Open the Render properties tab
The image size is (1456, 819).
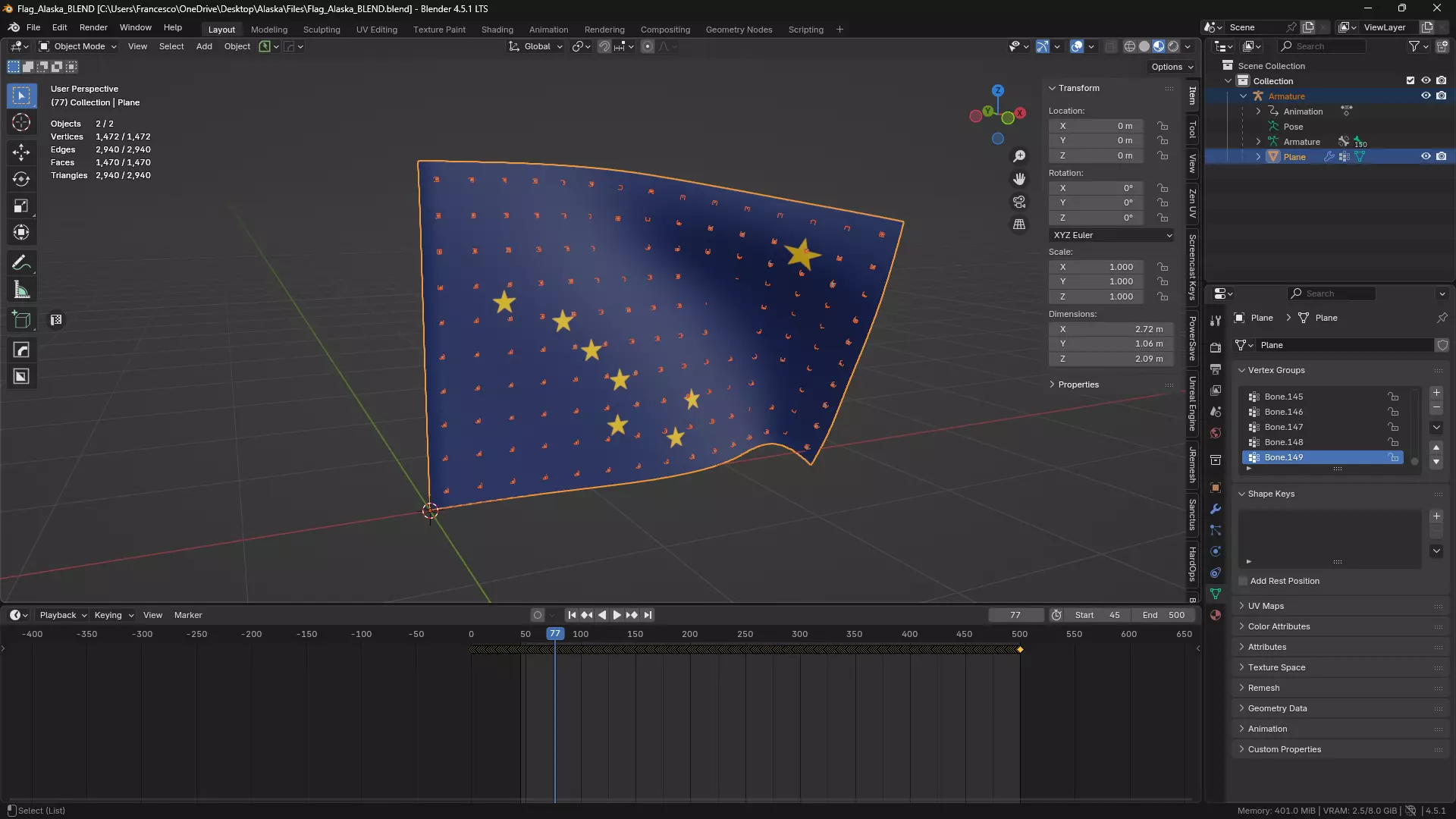tap(1216, 347)
